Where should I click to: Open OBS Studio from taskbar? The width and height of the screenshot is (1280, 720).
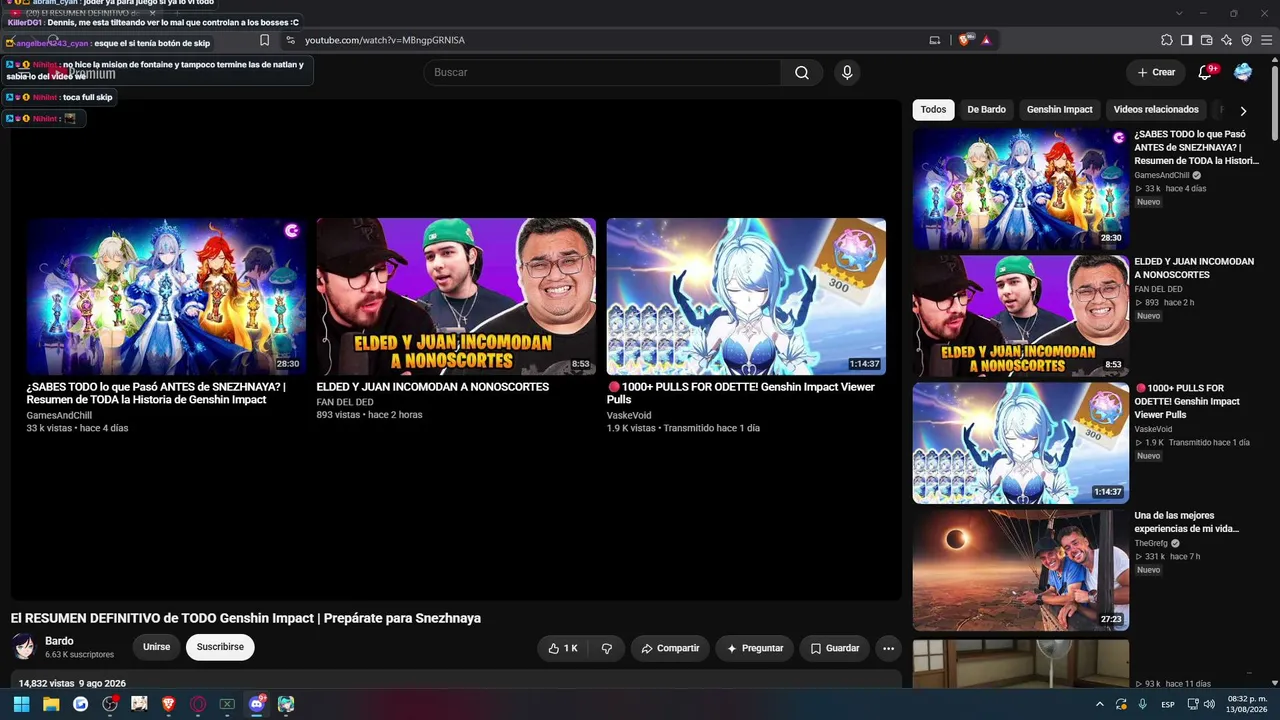click(110, 704)
